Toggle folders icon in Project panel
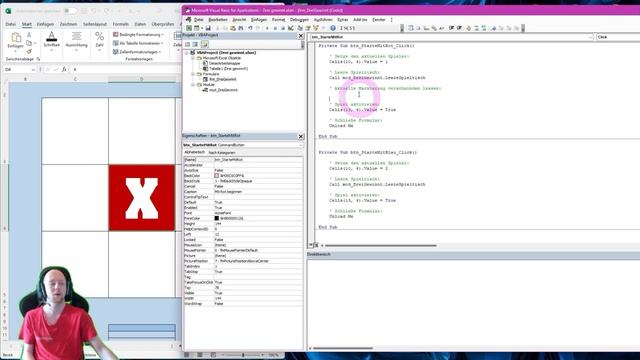This screenshot has height=360, width=640. 204,44
